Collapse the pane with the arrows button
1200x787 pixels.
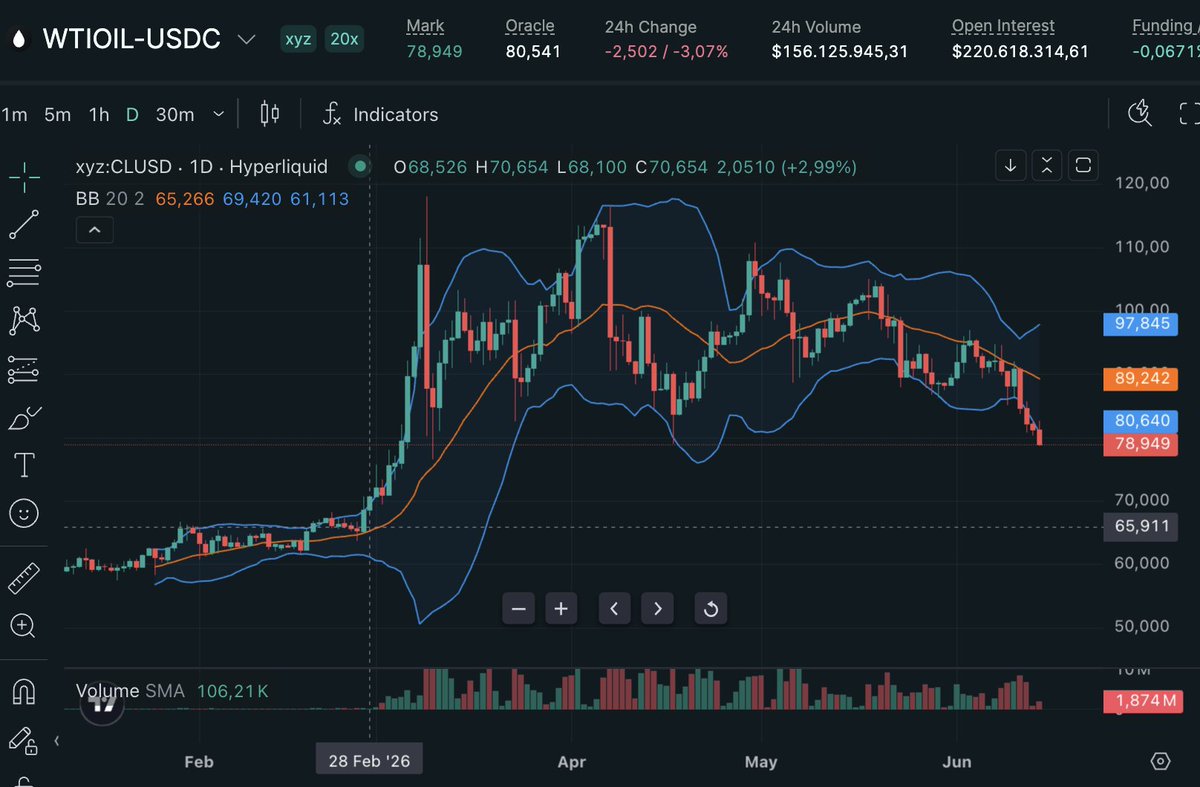1046,165
